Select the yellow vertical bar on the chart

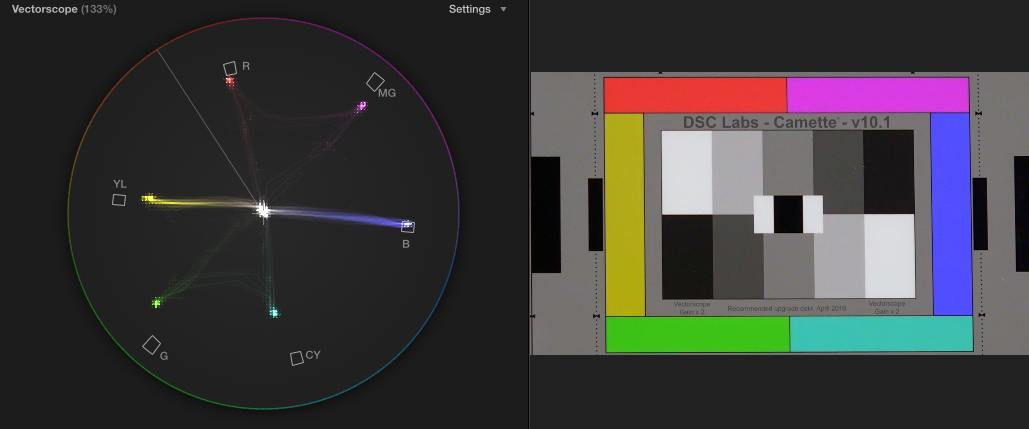pos(625,214)
